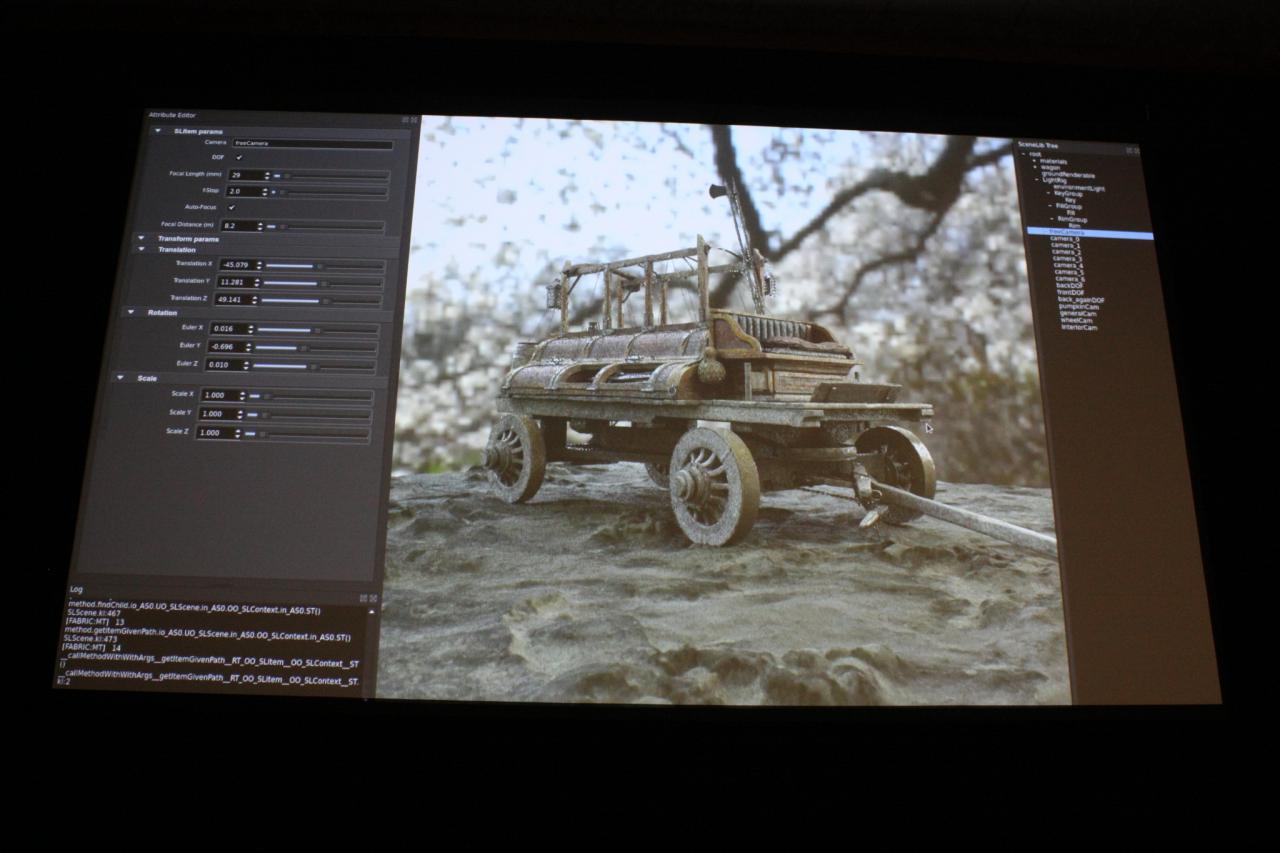Select camera_0 in the tree

[1065, 238]
